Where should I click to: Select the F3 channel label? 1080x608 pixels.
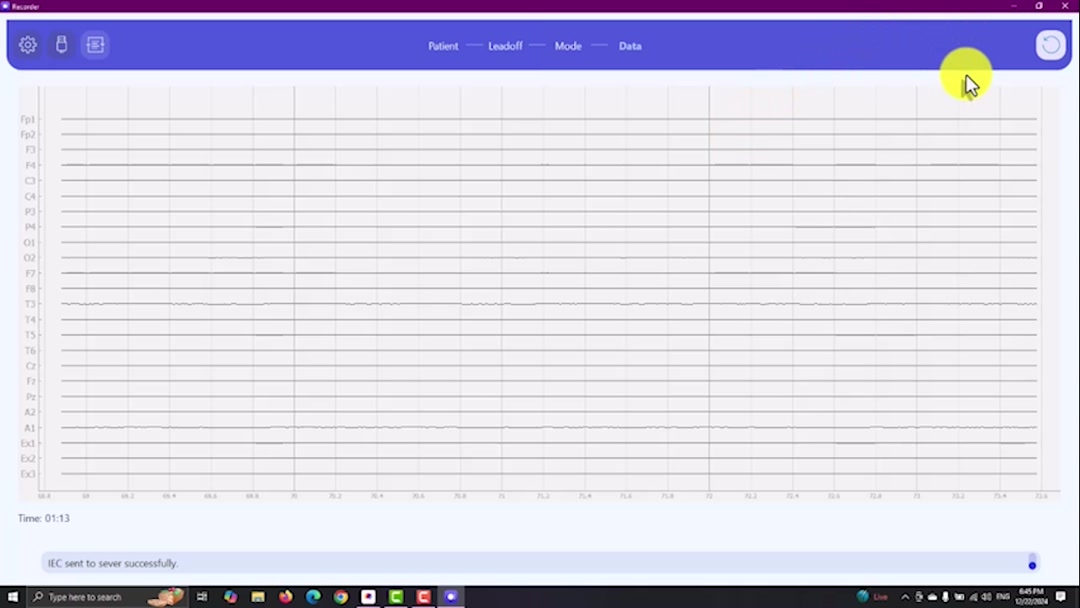(30, 149)
